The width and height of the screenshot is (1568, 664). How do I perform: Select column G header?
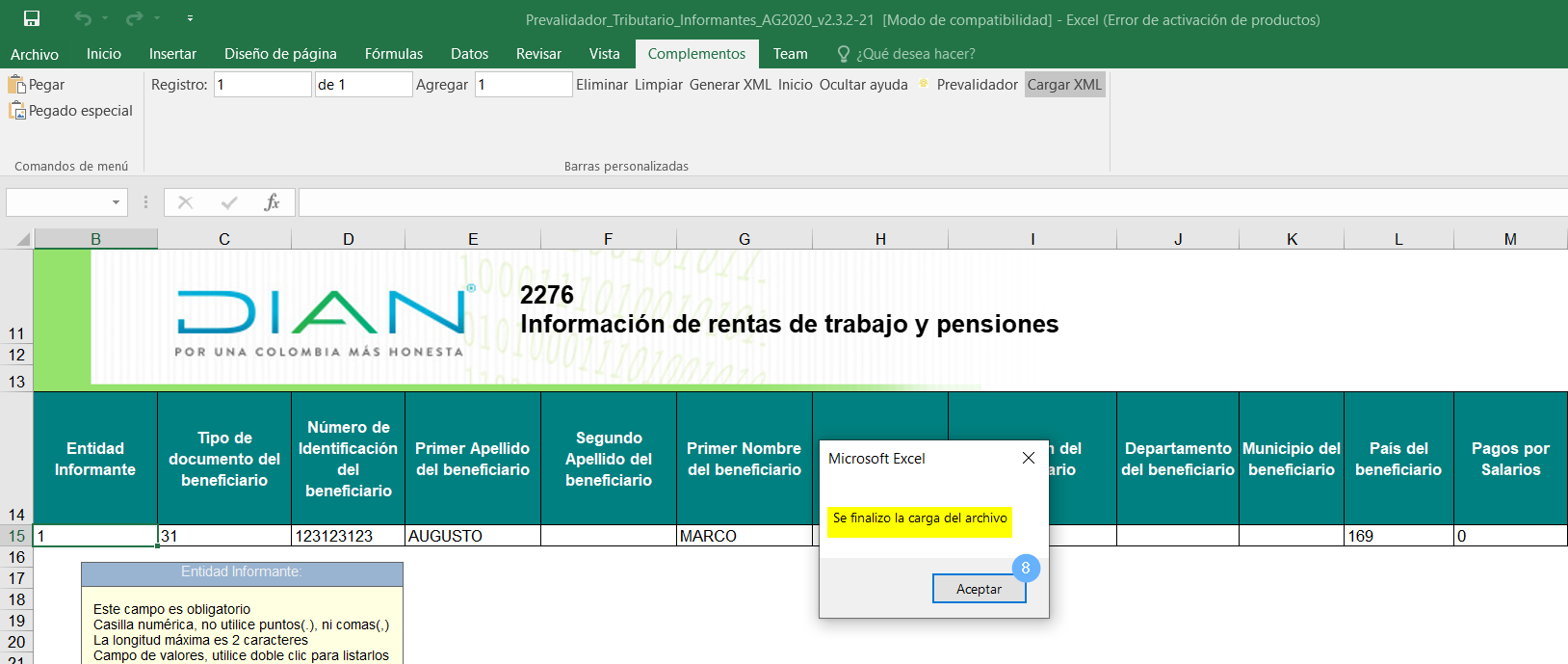coord(745,239)
